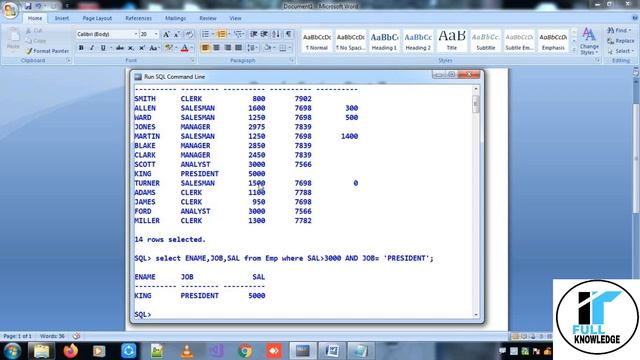Open Firefox from the taskbar

[71, 351]
